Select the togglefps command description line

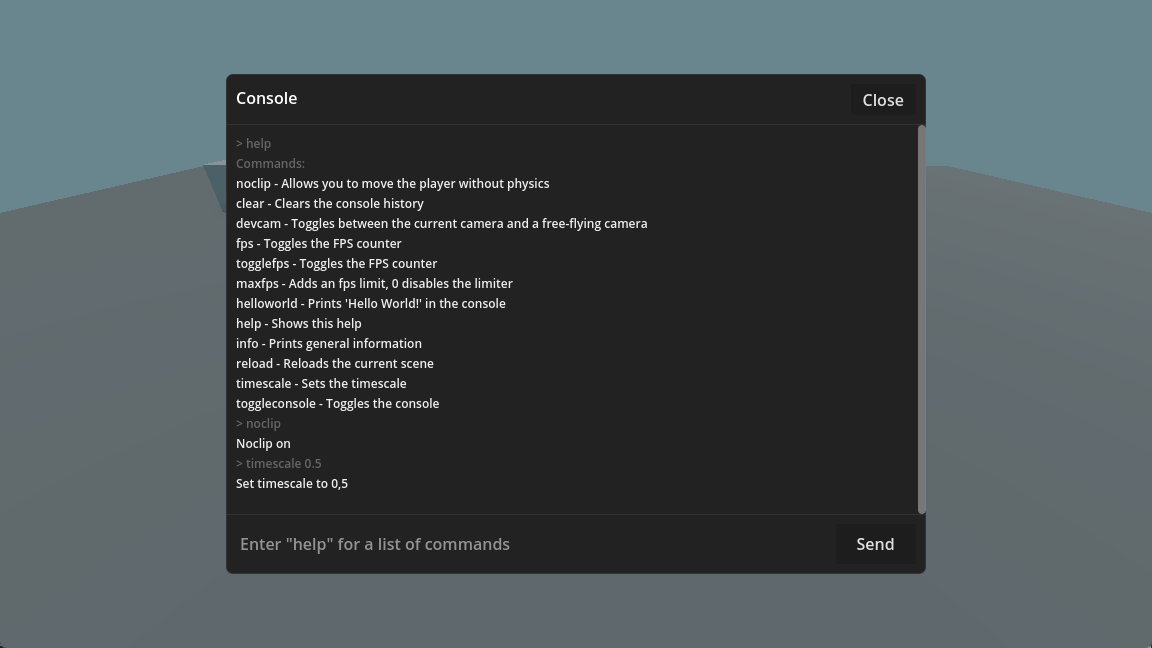click(336, 264)
